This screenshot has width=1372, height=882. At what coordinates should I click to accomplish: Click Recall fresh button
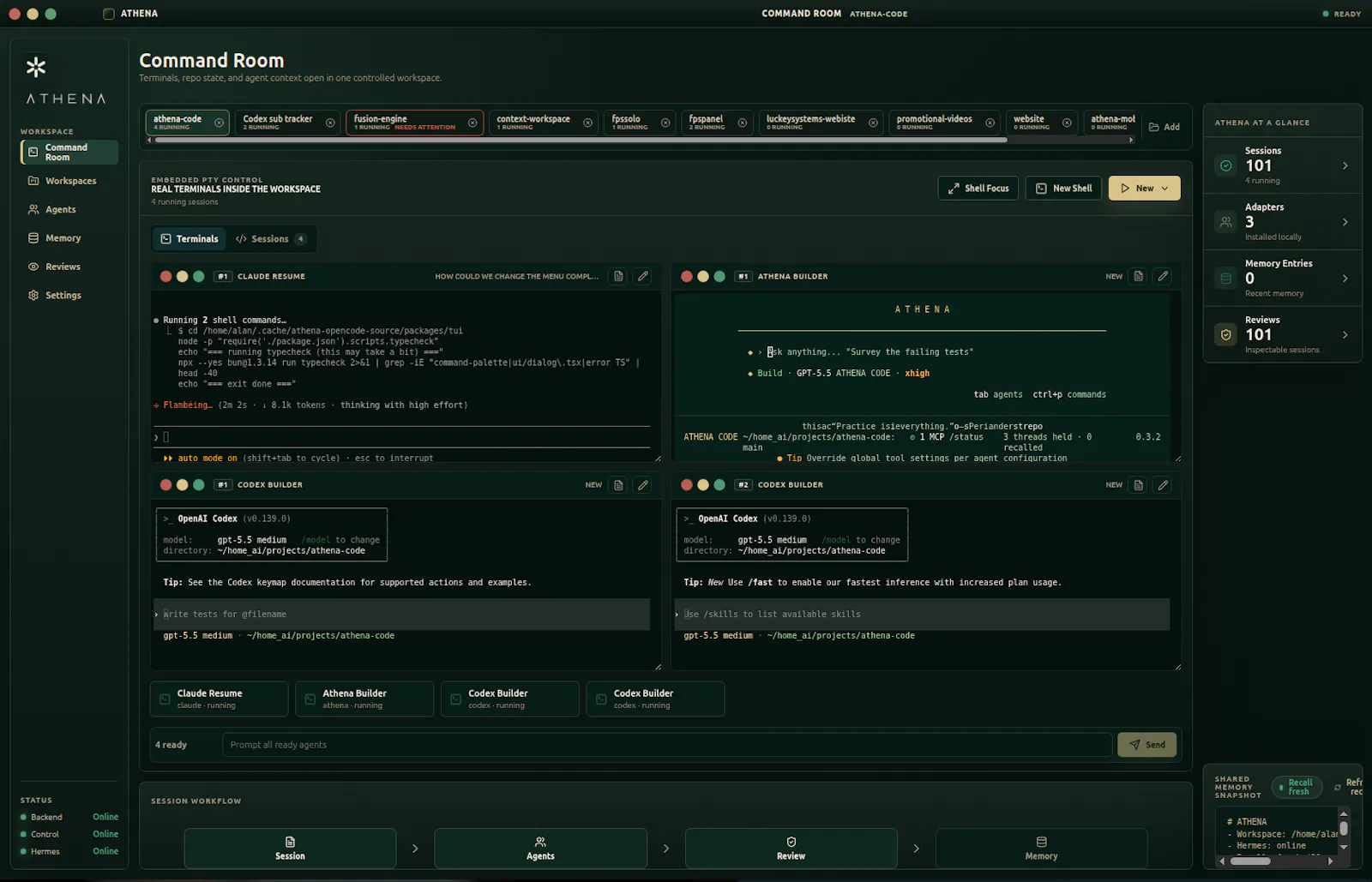1297,787
